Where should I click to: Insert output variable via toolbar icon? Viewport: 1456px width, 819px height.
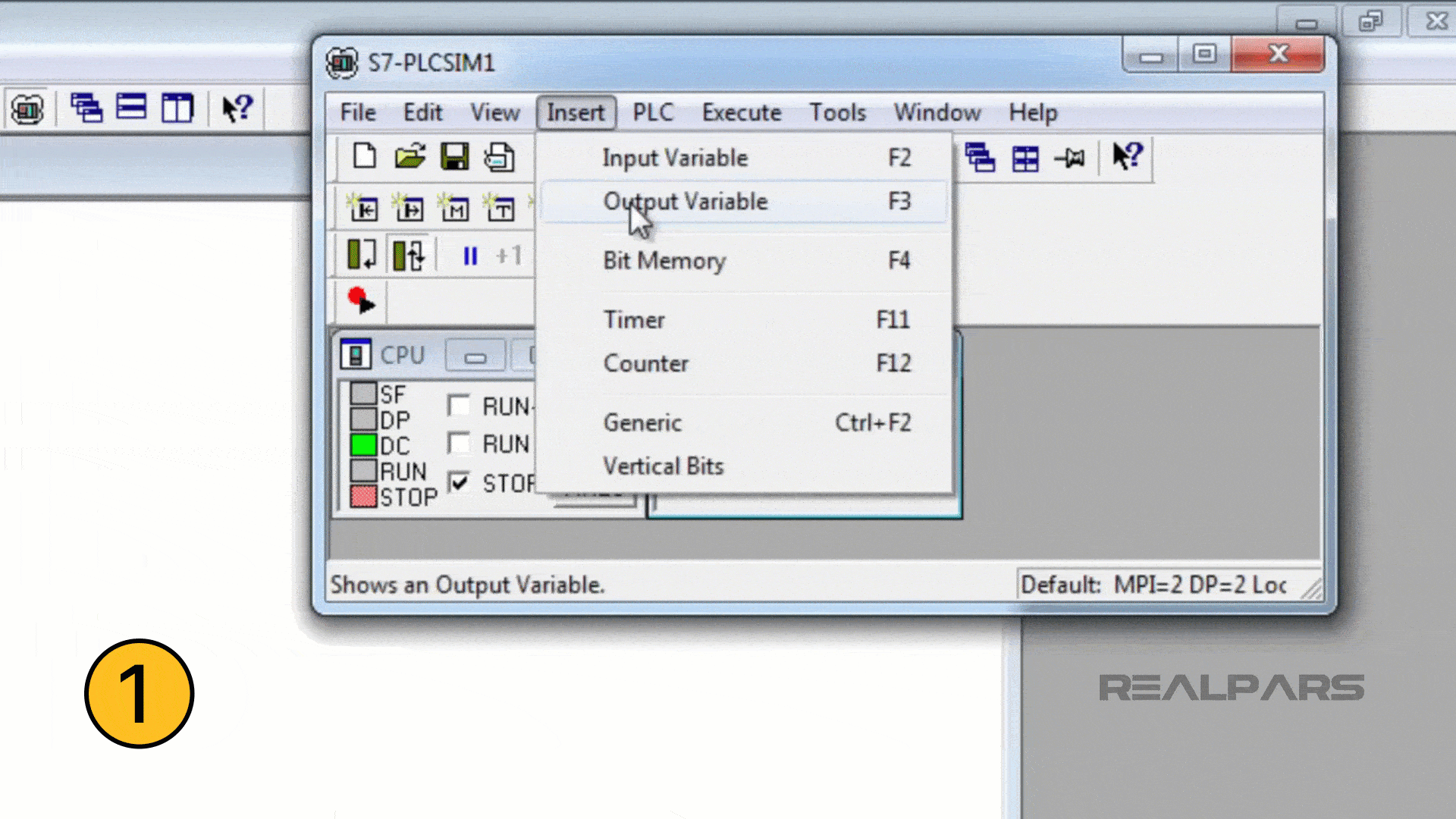click(409, 207)
